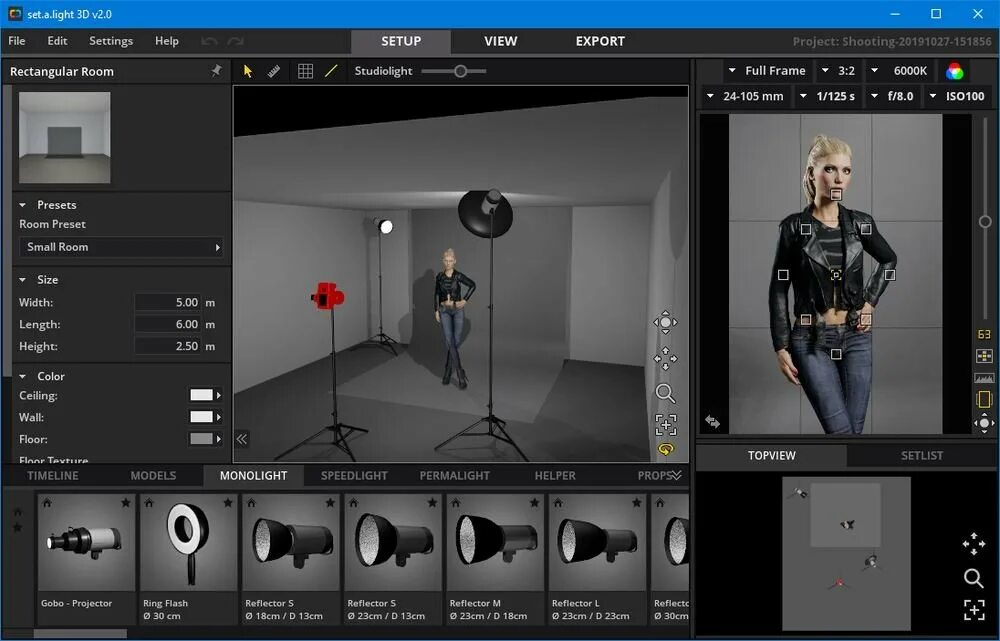Screen dimensions: 1000x641
Task: Toggle favorite star on Reflector S 18cm card
Action: (x=330, y=503)
